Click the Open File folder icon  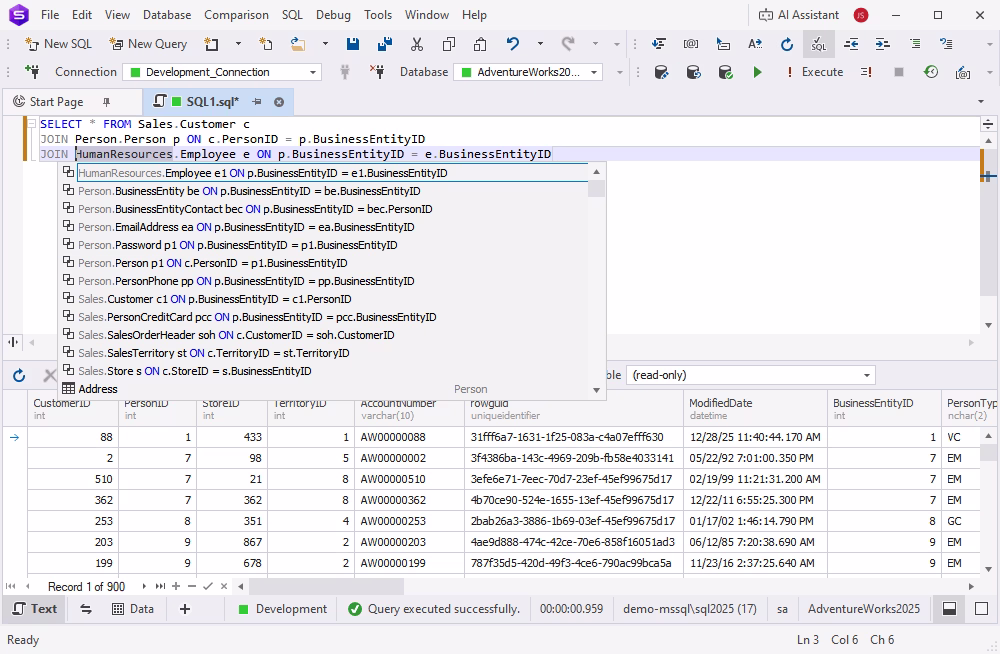click(297, 44)
